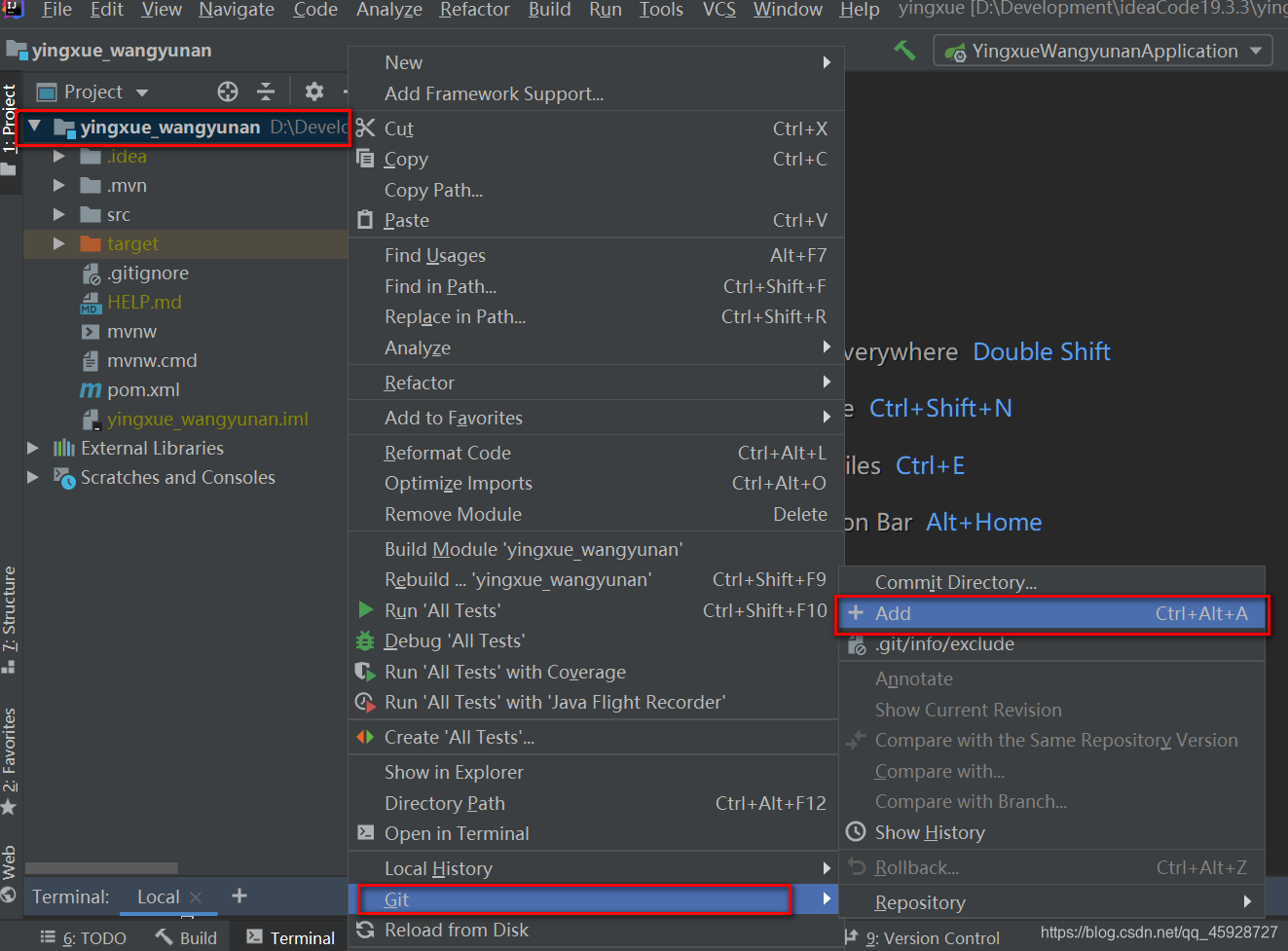Open the Build tool window tab
This screenshot has width=1288, height=951.
click(186, 937)
